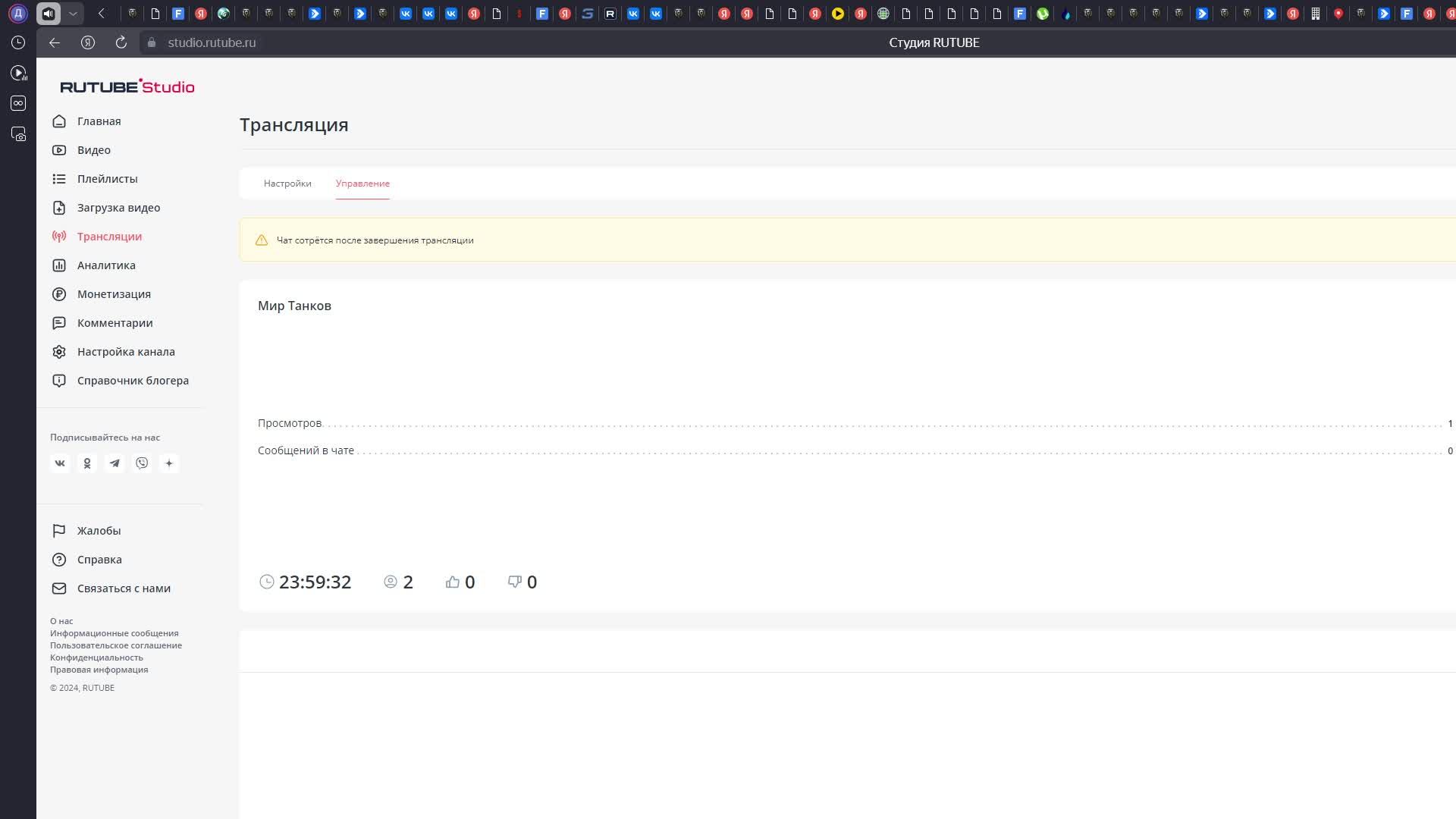Open the Odnoklassniki social icon

point(87,463)
